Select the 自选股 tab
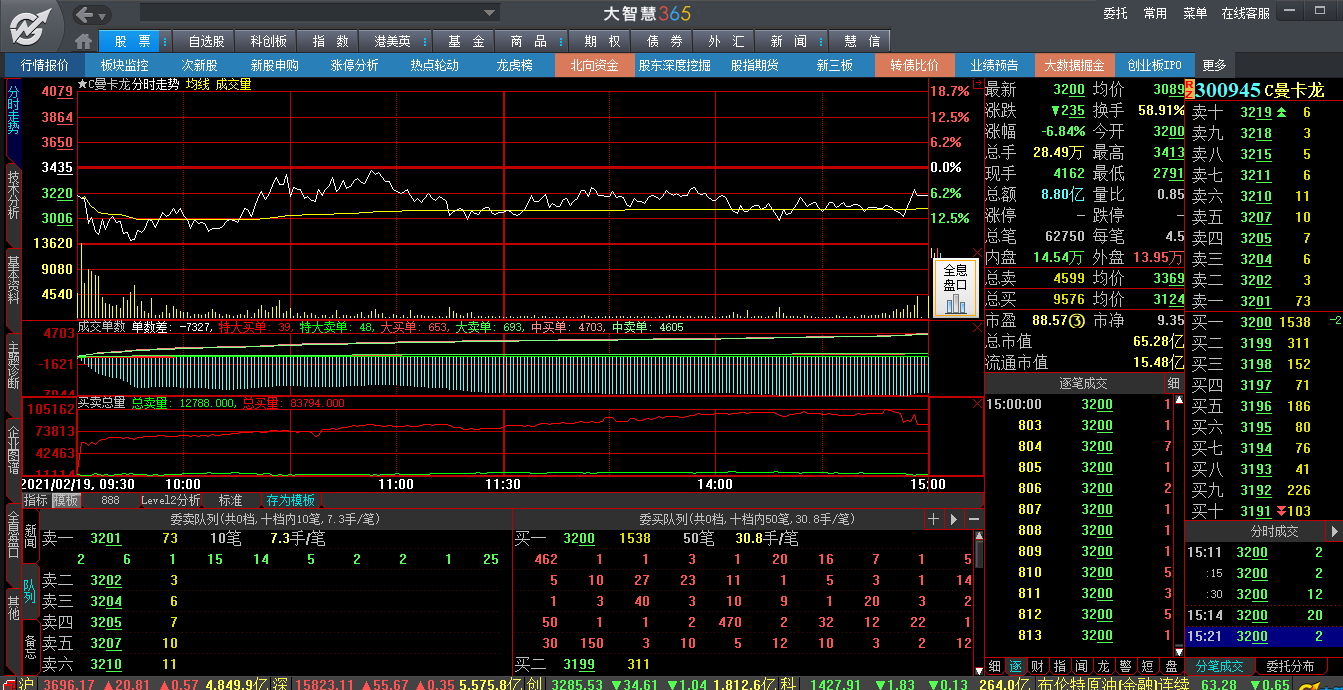This screenshot has height=690, width=1343. pyautogui.click(x=206, y=41)
